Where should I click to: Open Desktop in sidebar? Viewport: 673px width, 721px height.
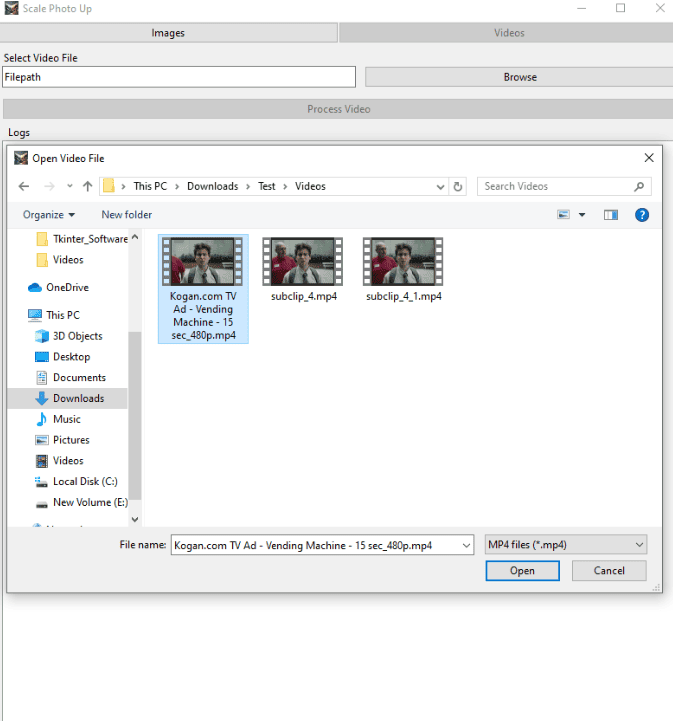(x=63, y=357)
